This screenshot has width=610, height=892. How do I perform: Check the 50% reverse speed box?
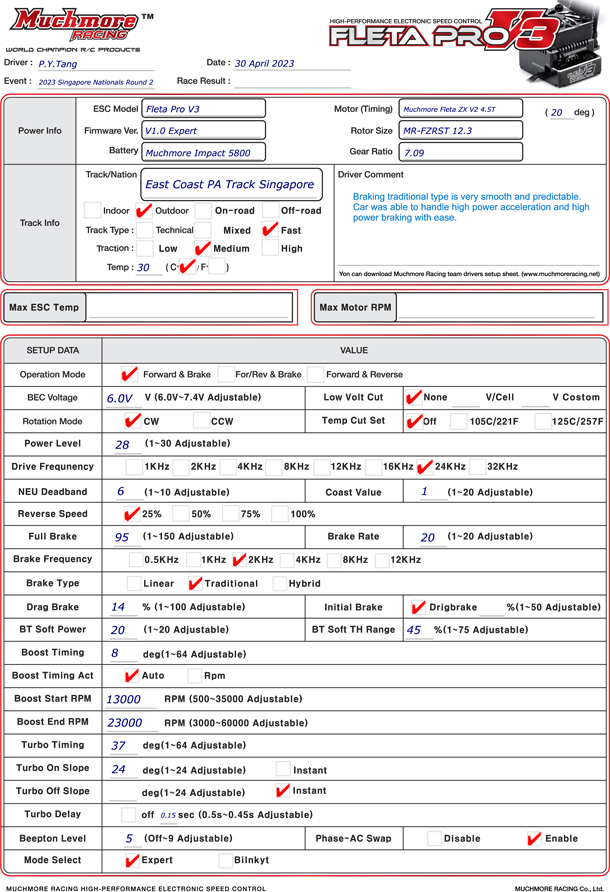181,514
